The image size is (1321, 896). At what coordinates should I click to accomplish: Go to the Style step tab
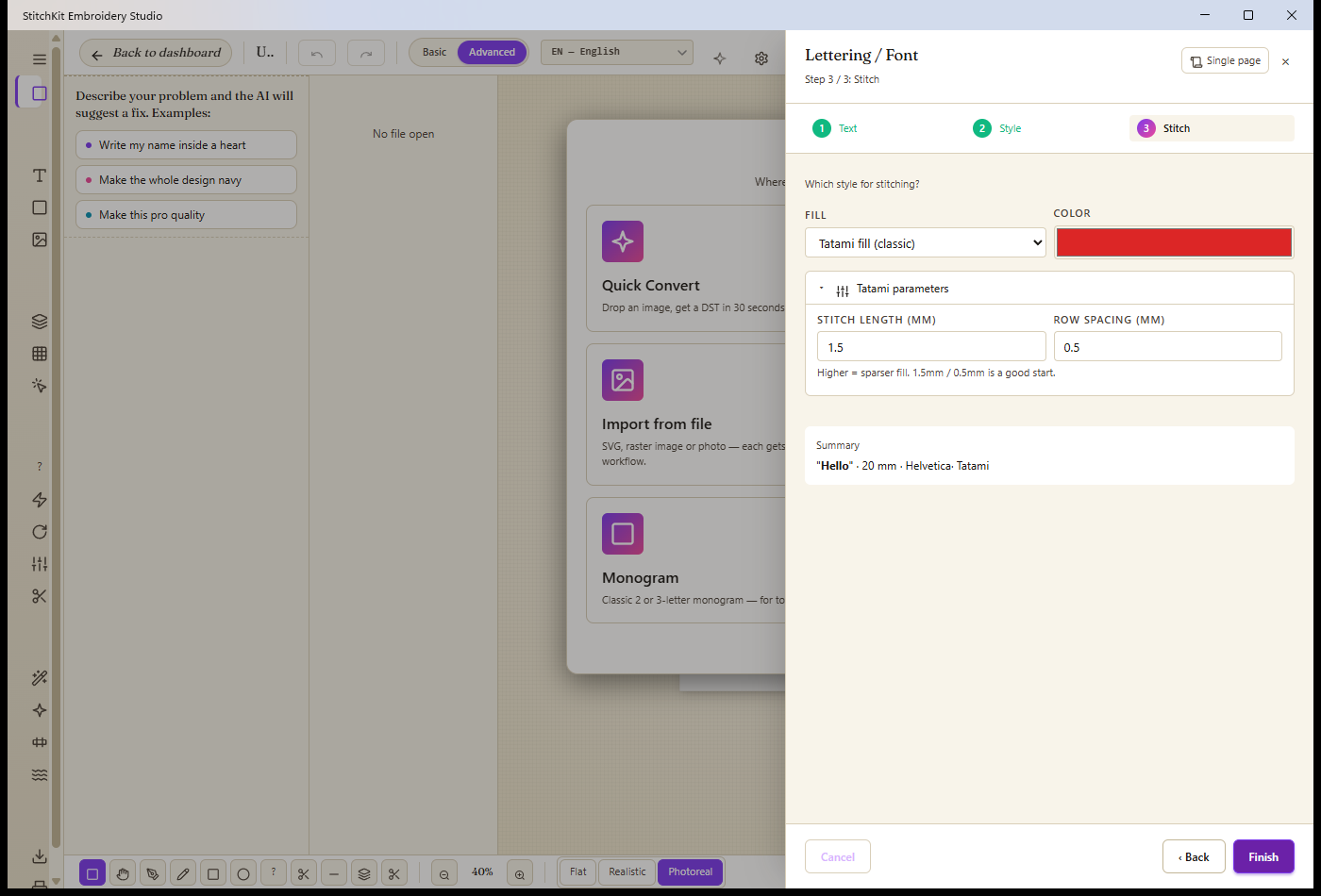[998, 128]
